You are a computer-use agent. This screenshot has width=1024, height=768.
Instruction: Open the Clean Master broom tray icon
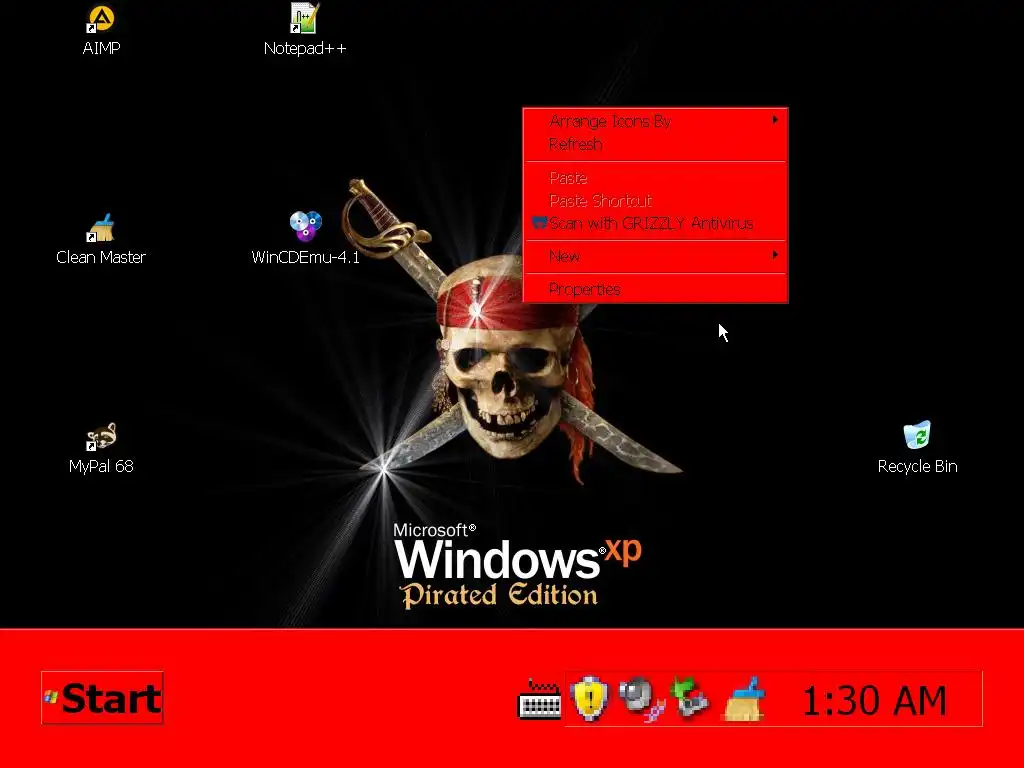pyautogui.click(x=744, y=699)
